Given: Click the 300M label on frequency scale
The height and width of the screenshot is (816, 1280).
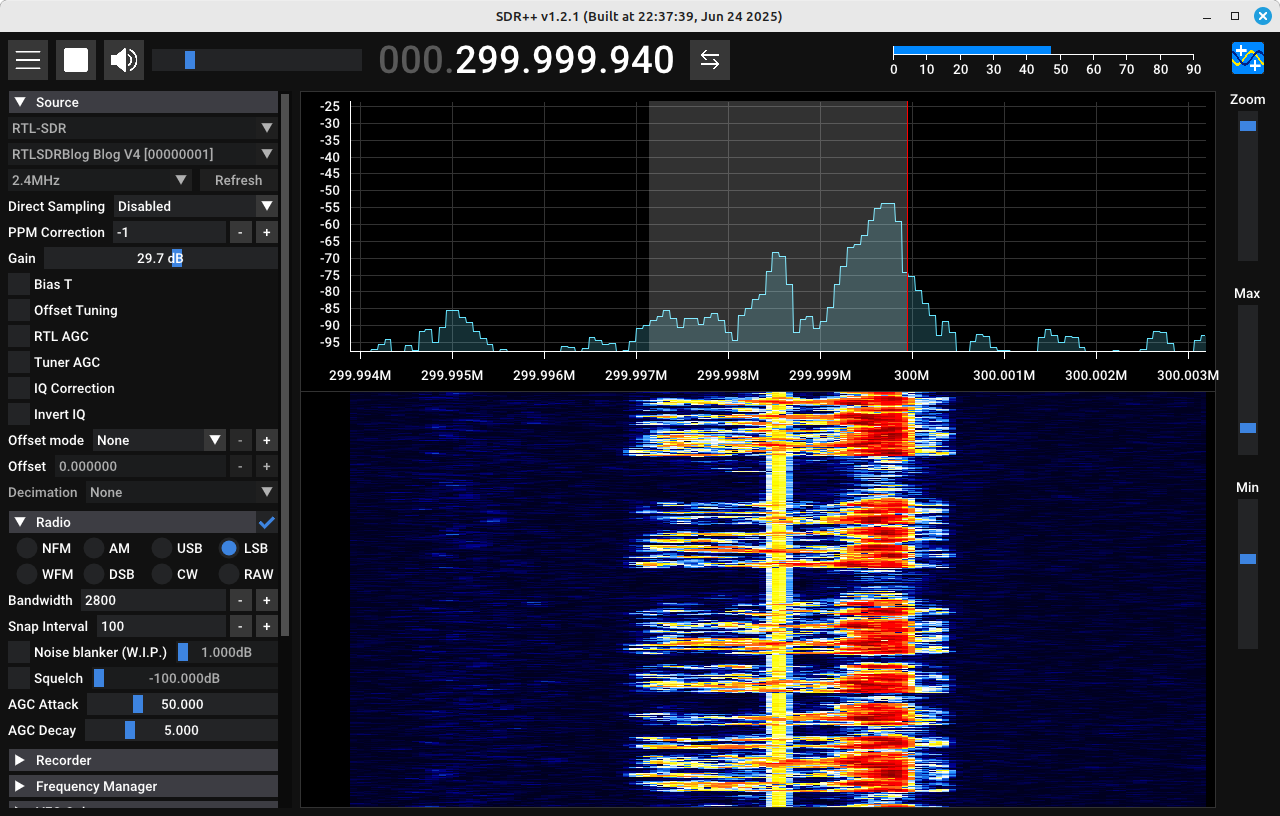Looking at the screenshot, I should (911, 375).
